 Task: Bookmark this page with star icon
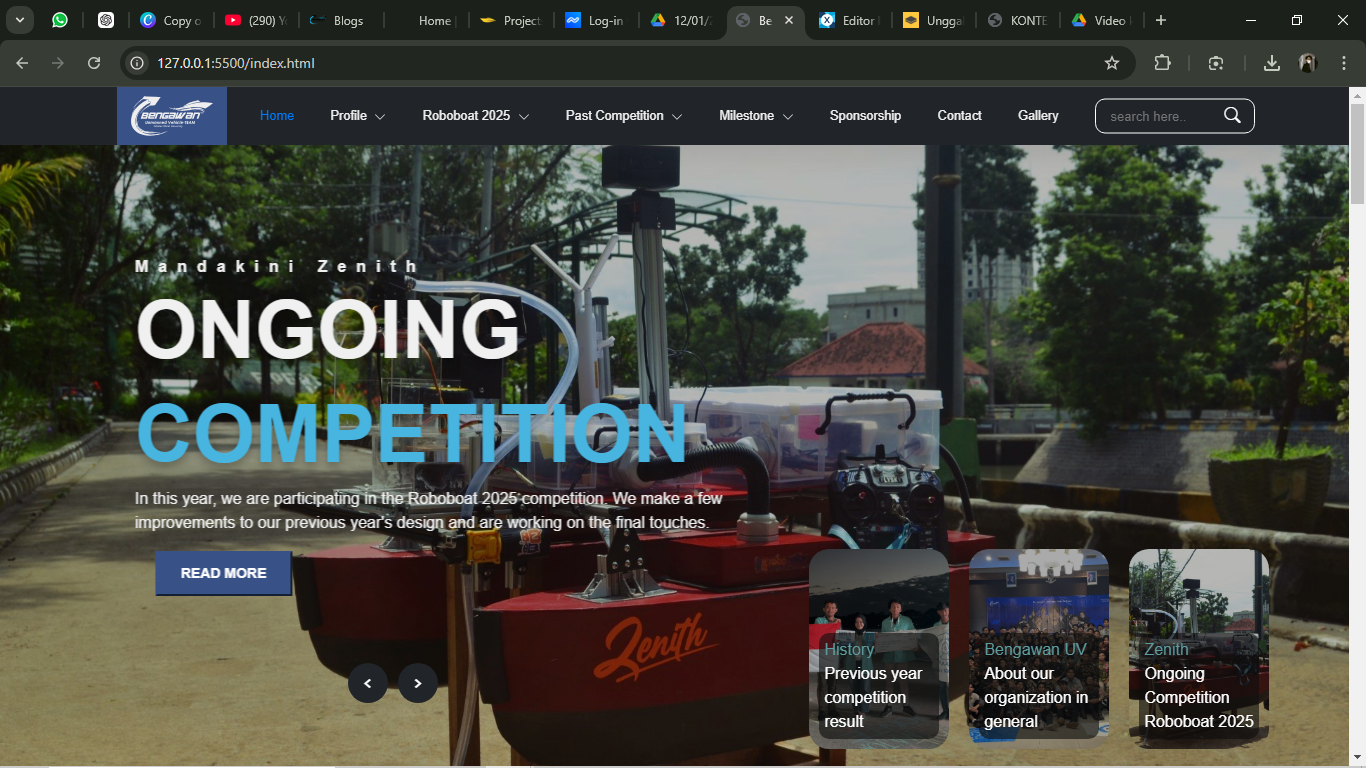point(1111,63)
